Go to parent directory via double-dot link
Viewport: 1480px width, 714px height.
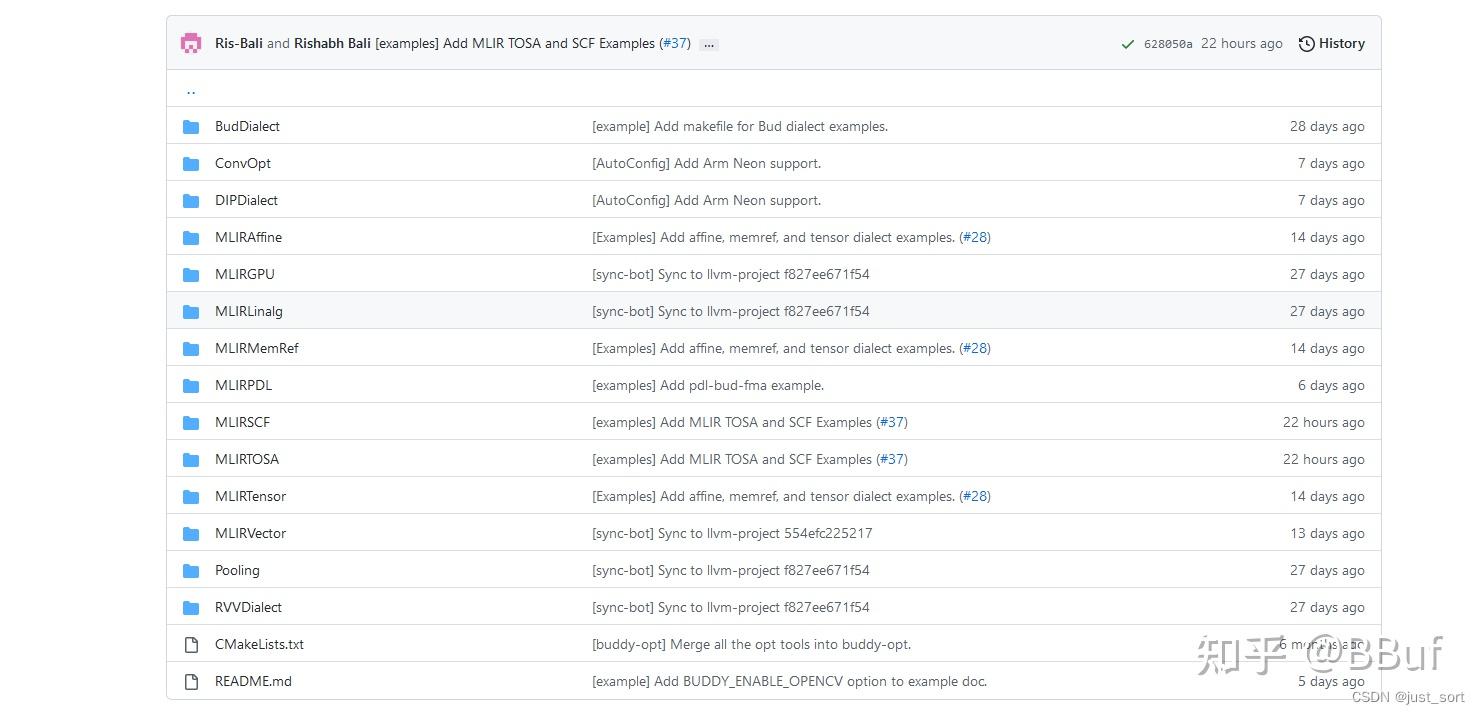pos(191,91)
